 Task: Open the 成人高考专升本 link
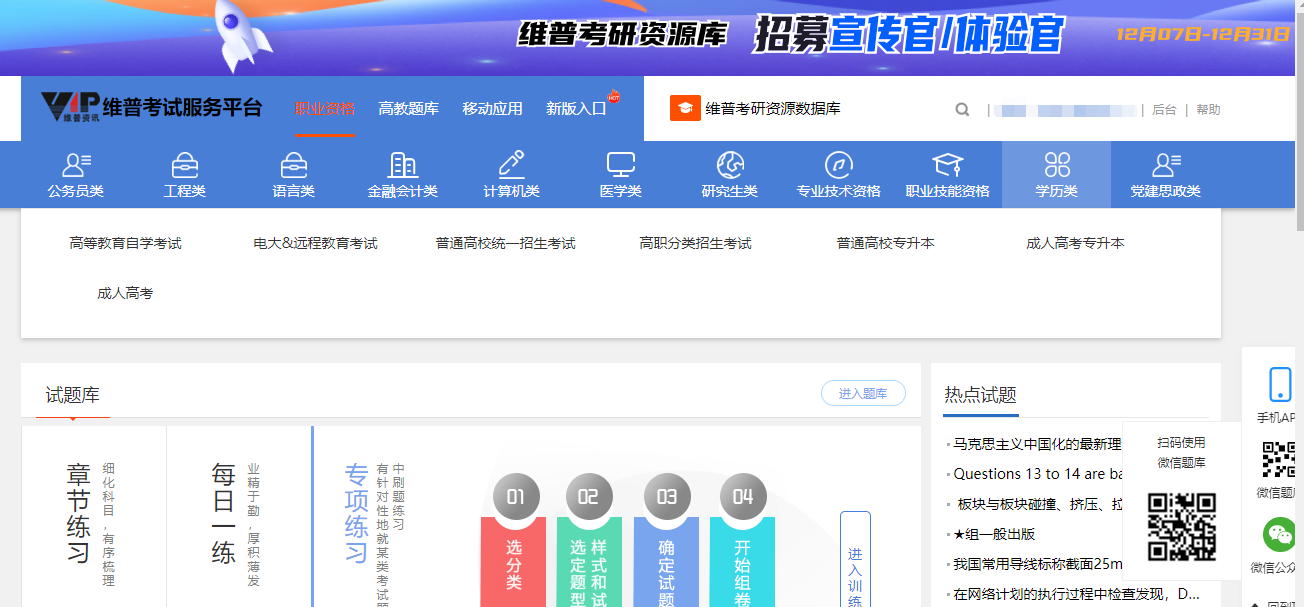[1075, 243]
